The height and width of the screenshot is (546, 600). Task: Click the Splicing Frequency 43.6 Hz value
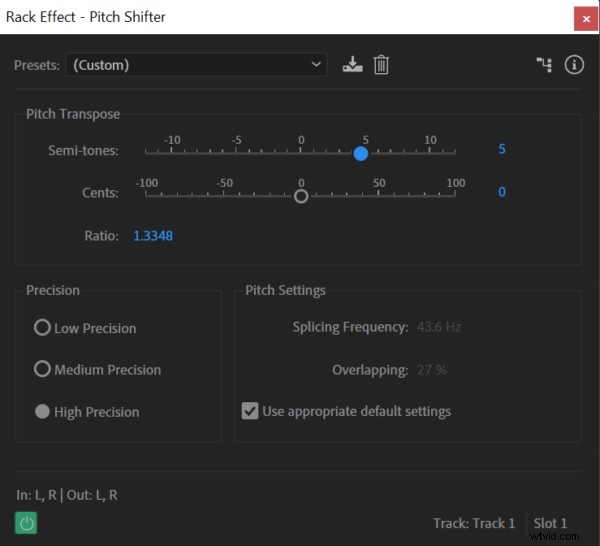coord(439,327)
